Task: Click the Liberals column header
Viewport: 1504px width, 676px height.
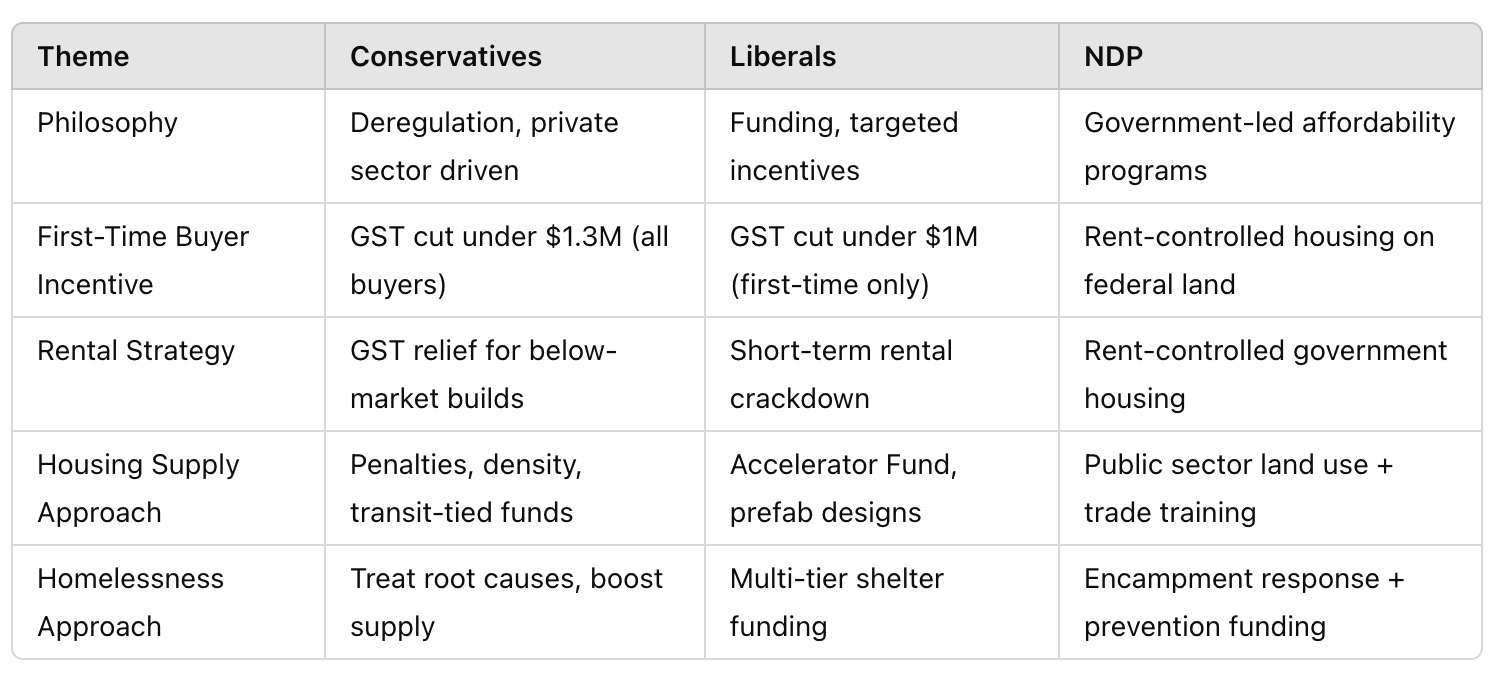Action: click(783, 56)
